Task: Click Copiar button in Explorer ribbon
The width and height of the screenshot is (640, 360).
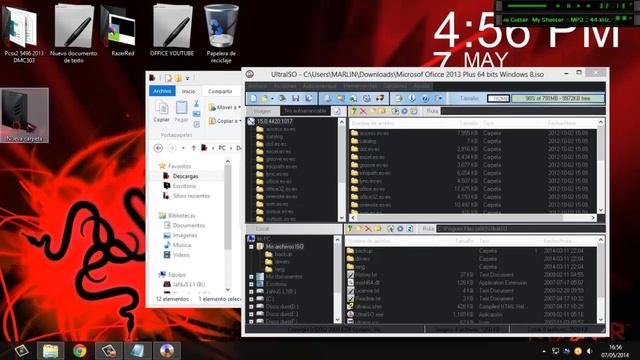Action: tap(162, 111)
